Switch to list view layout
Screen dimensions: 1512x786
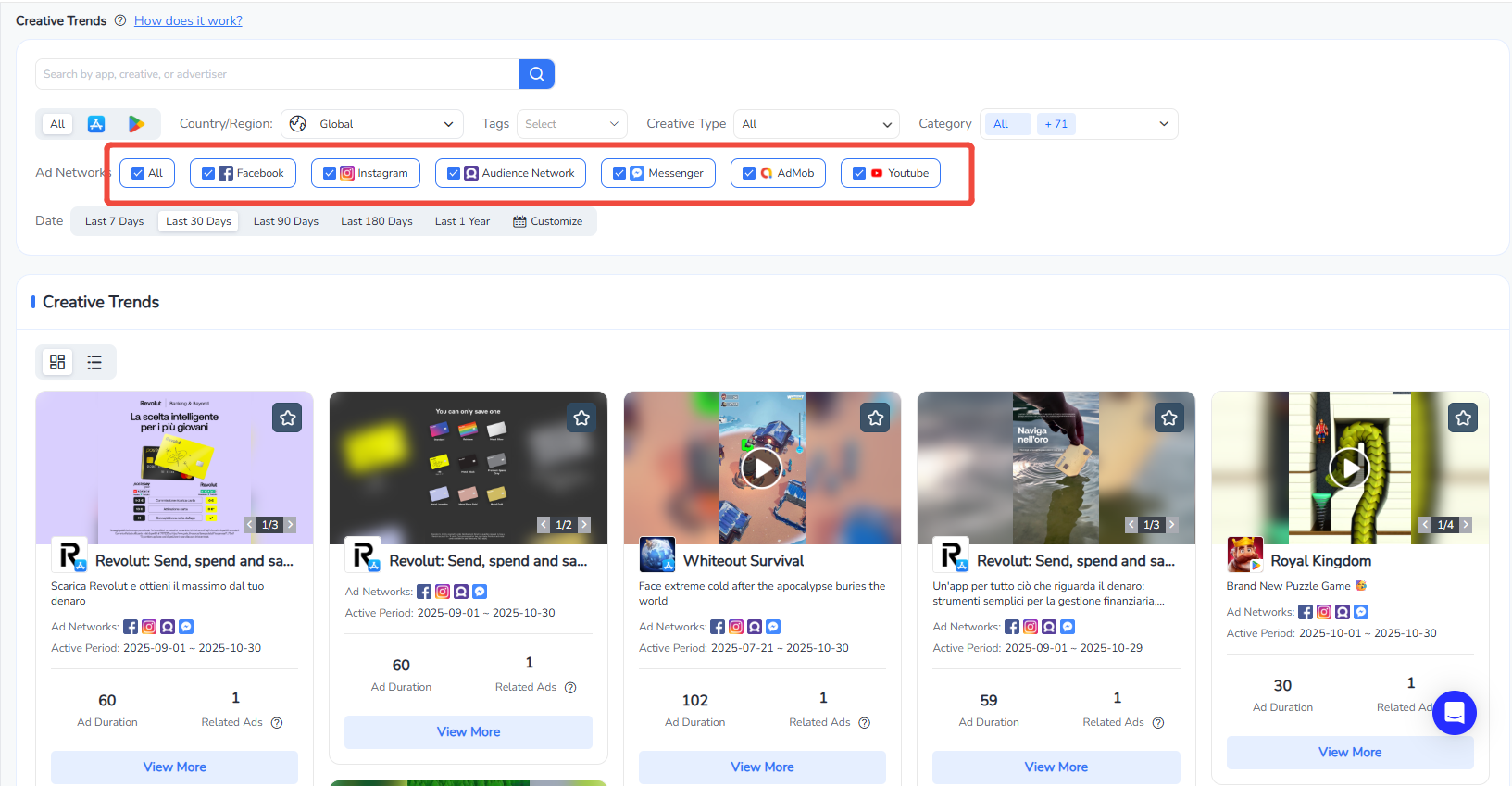(x=94, y=362)
